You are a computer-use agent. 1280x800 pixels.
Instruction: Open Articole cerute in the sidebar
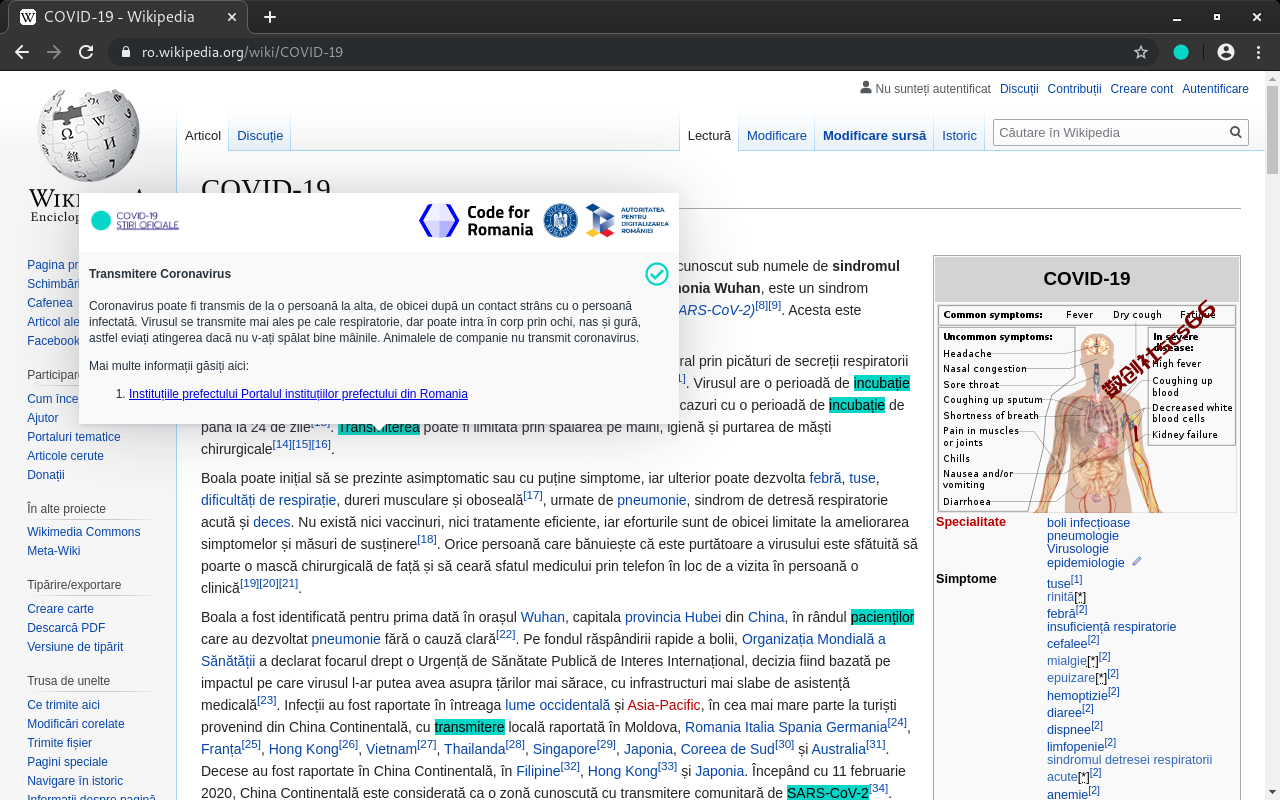65,456
